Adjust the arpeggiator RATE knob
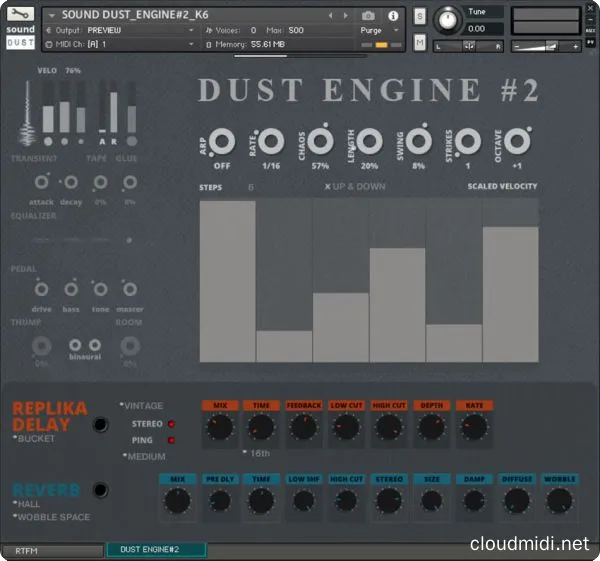600x561 pixels. click(271, 141)
